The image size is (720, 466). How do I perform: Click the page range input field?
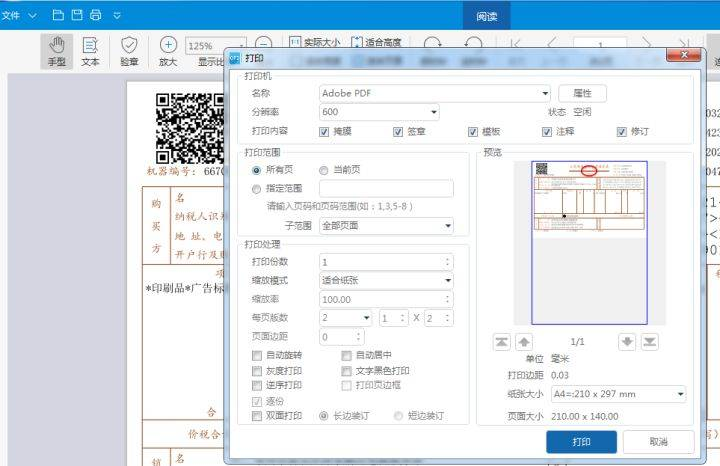click(x=386, y=189)
